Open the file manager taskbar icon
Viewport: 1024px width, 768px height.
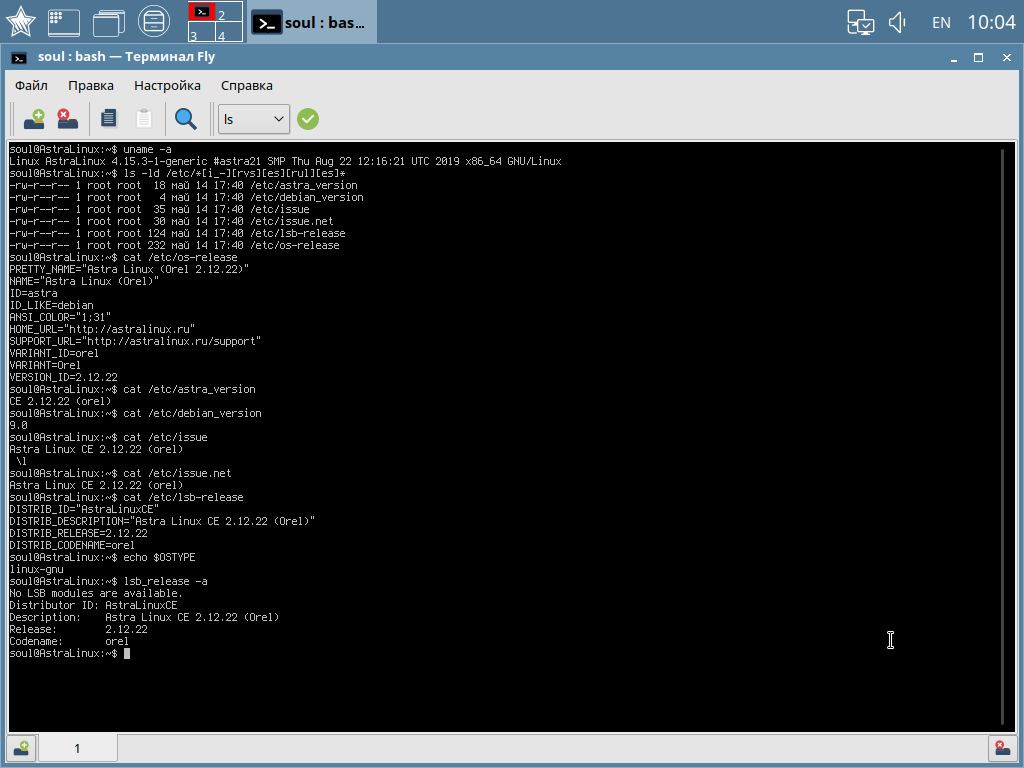154,22
